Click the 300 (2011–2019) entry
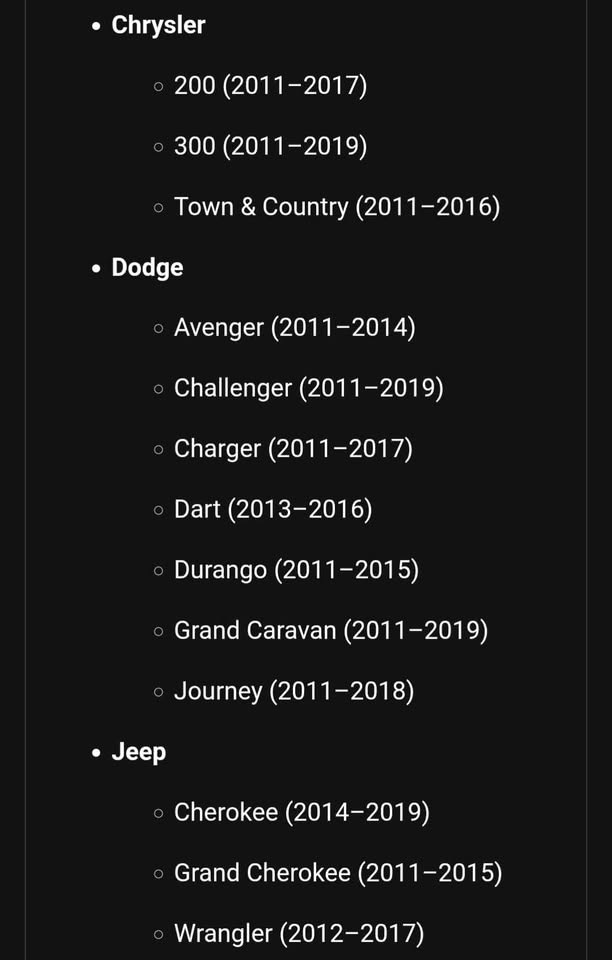Image resolution: width=612 pixels, height=960 pixels. pos(271,146)
